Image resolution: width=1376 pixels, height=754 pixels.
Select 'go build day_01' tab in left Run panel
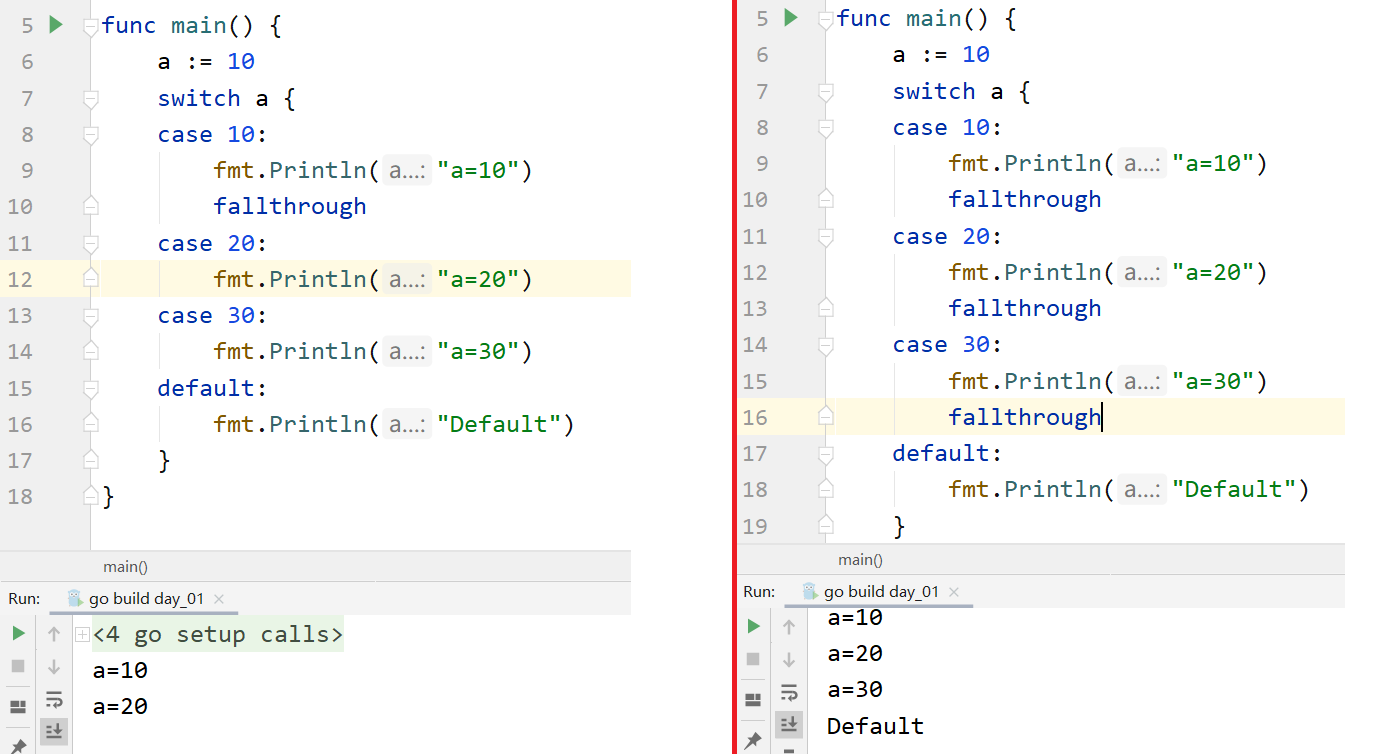tap(146, 599)
